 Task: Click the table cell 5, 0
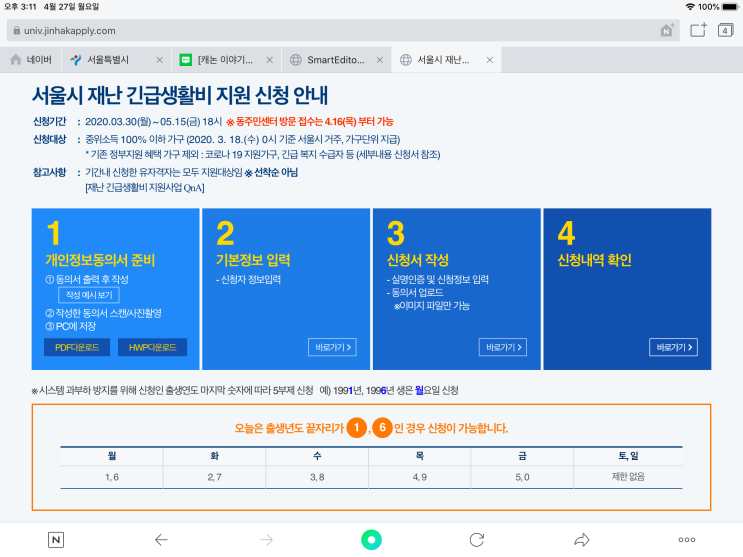tap(522, 477)
